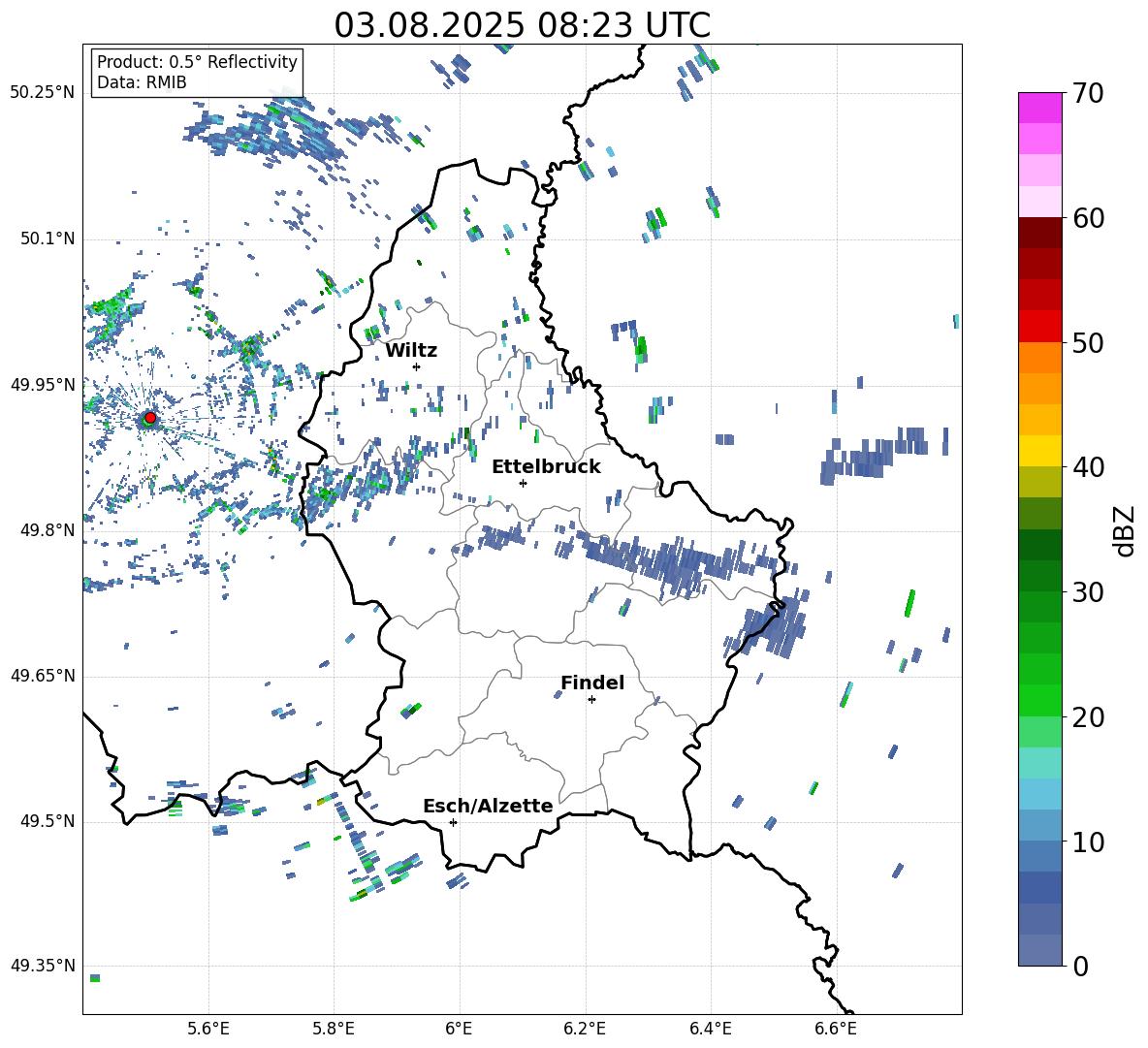Image resolution: width=1148 pixels, height=1048 pixels.
Task: Click the 6°E longitude label
Action: click(x=459, y=1029)
